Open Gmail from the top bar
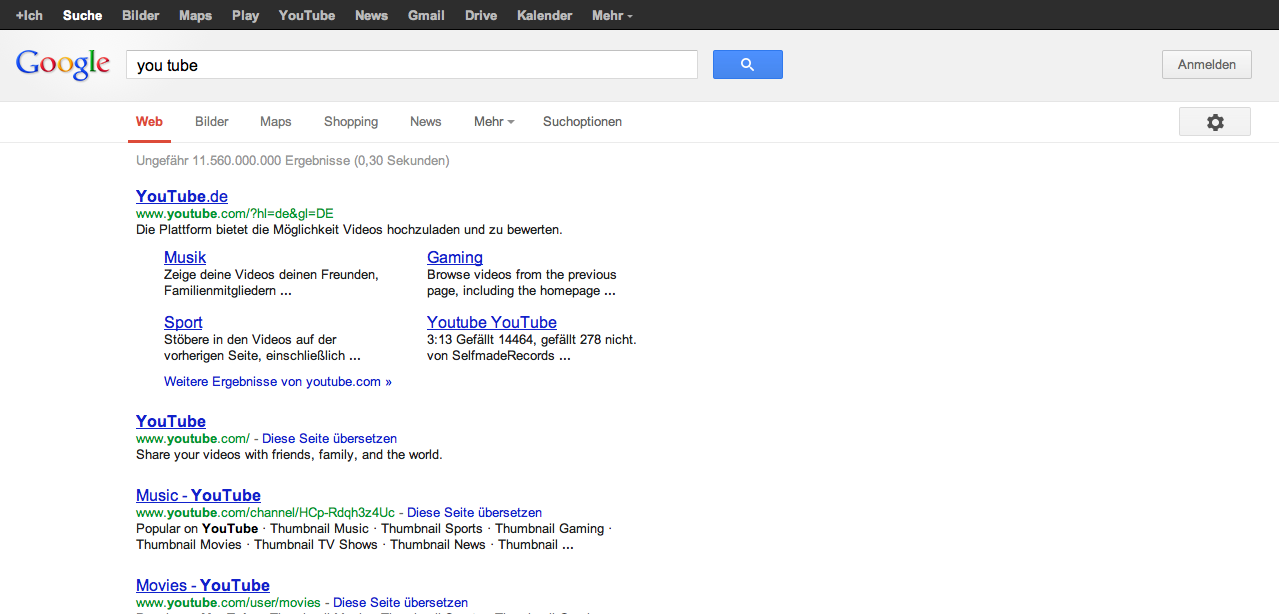Screen dimensions: 1279x614 click(x=426, y=15)
